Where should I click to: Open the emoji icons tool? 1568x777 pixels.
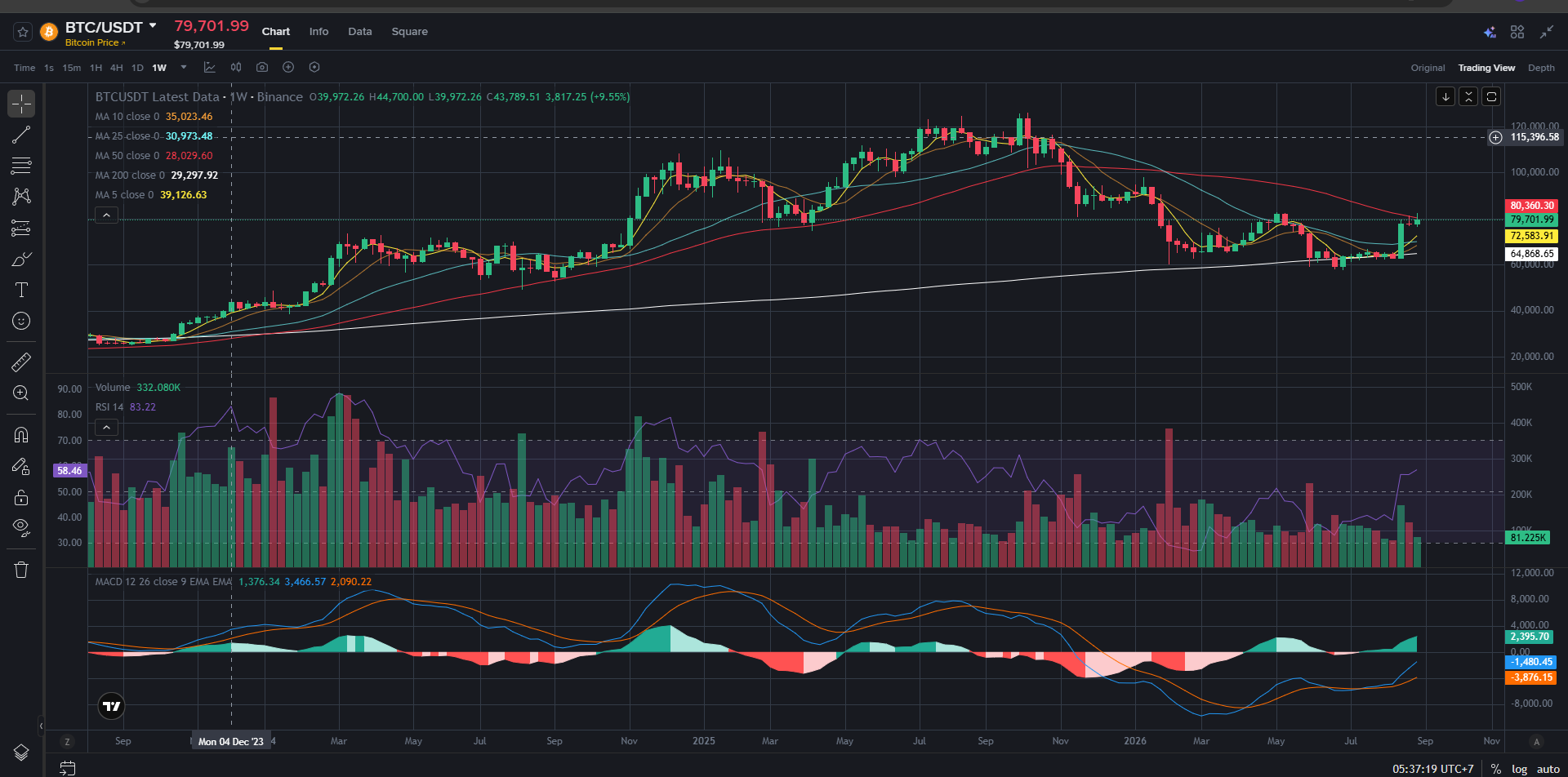coord(21,321)
